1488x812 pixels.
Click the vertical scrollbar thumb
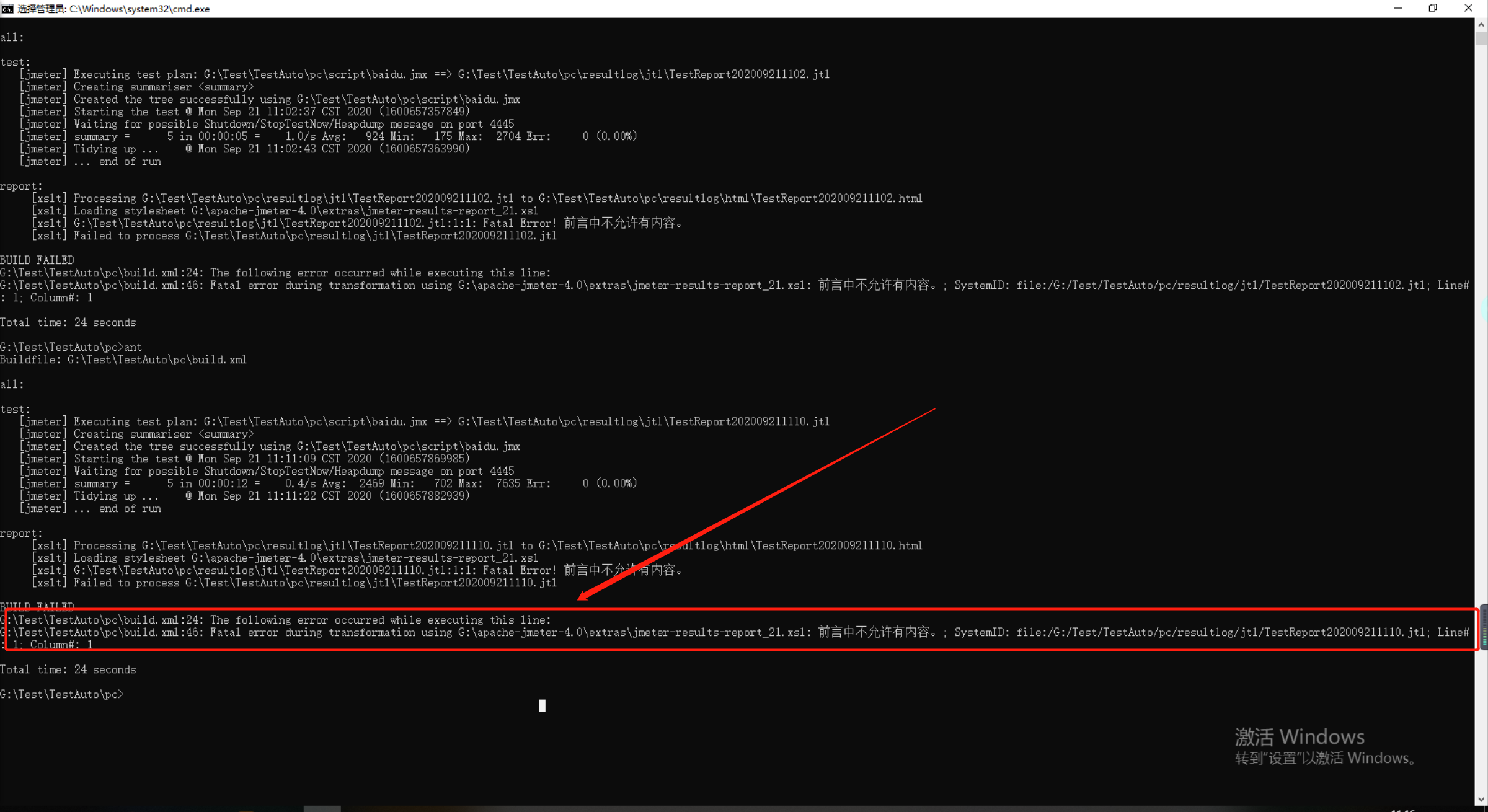pos(1481,38)
